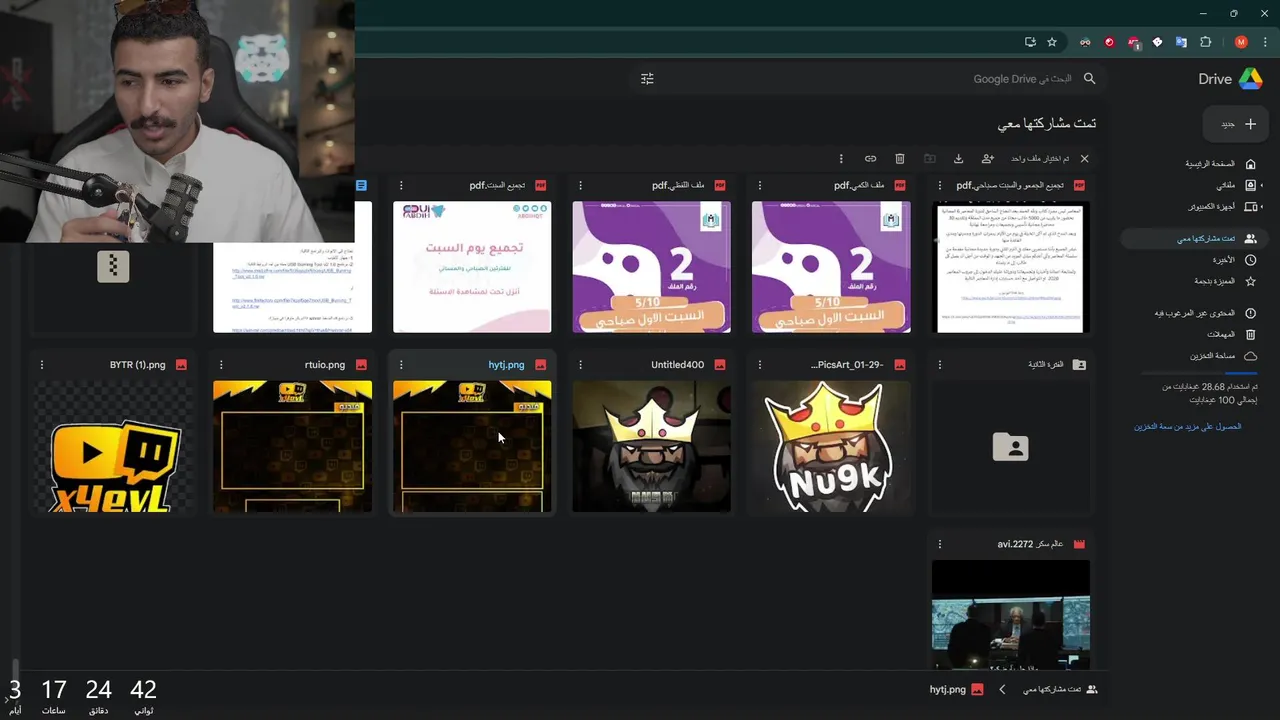
Task: Expand the My Drive (ملفاتي) tree arrow
Action: pos(1262,185)
